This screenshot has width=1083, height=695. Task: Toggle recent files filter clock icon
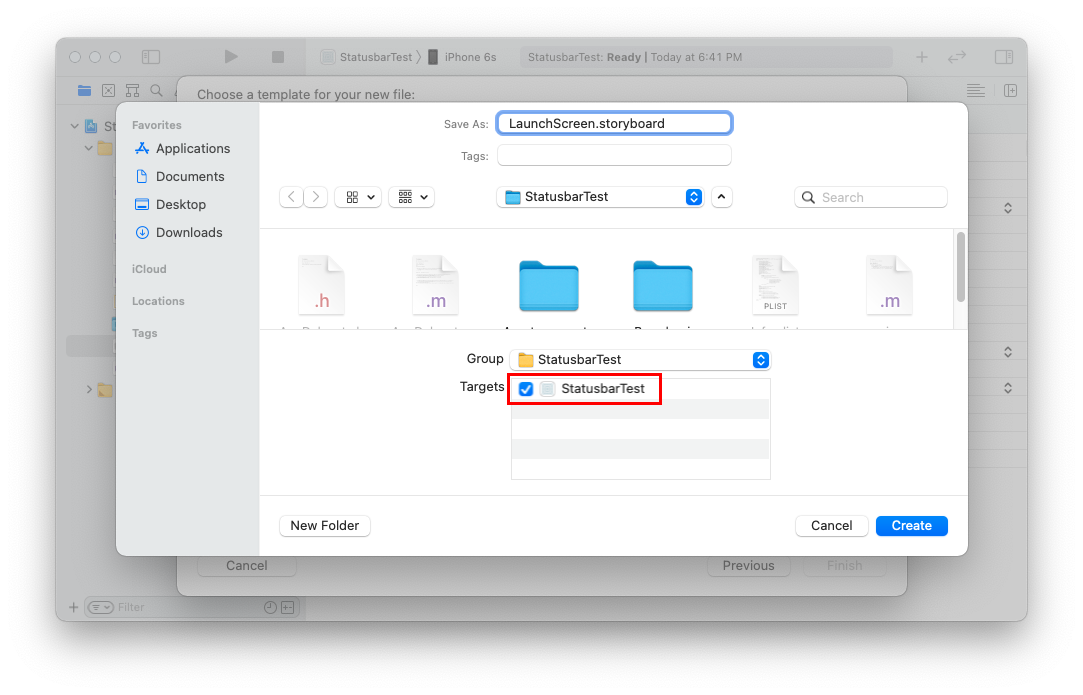(270, 607)
